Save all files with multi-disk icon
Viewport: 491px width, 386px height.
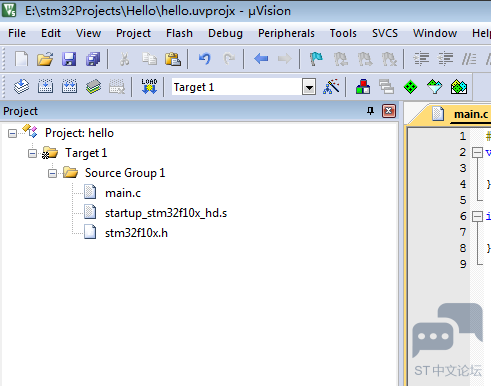(x=93, y=59)
